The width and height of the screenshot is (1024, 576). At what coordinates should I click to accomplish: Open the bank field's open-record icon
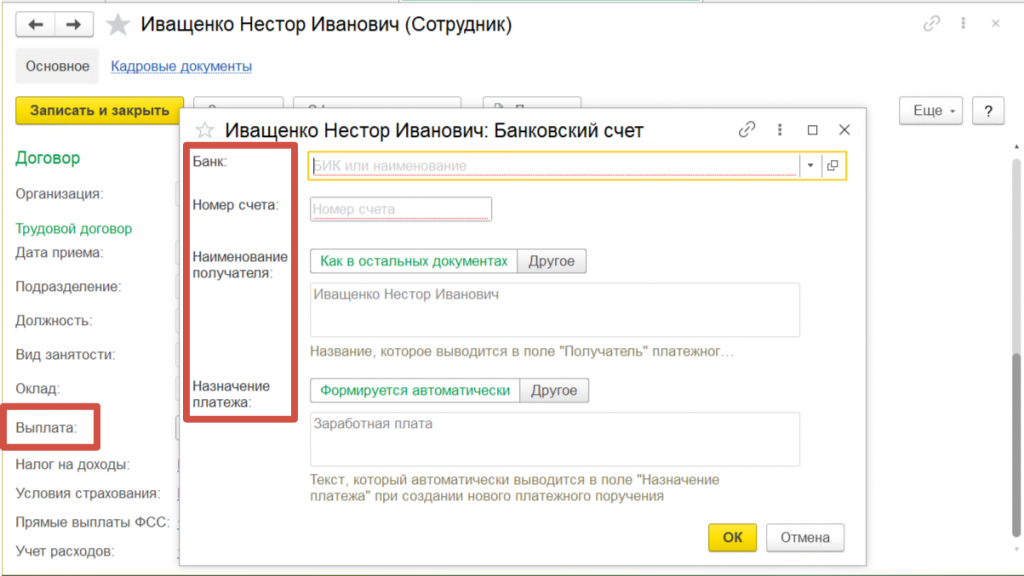pyautogui.click(x=833, y=166)
